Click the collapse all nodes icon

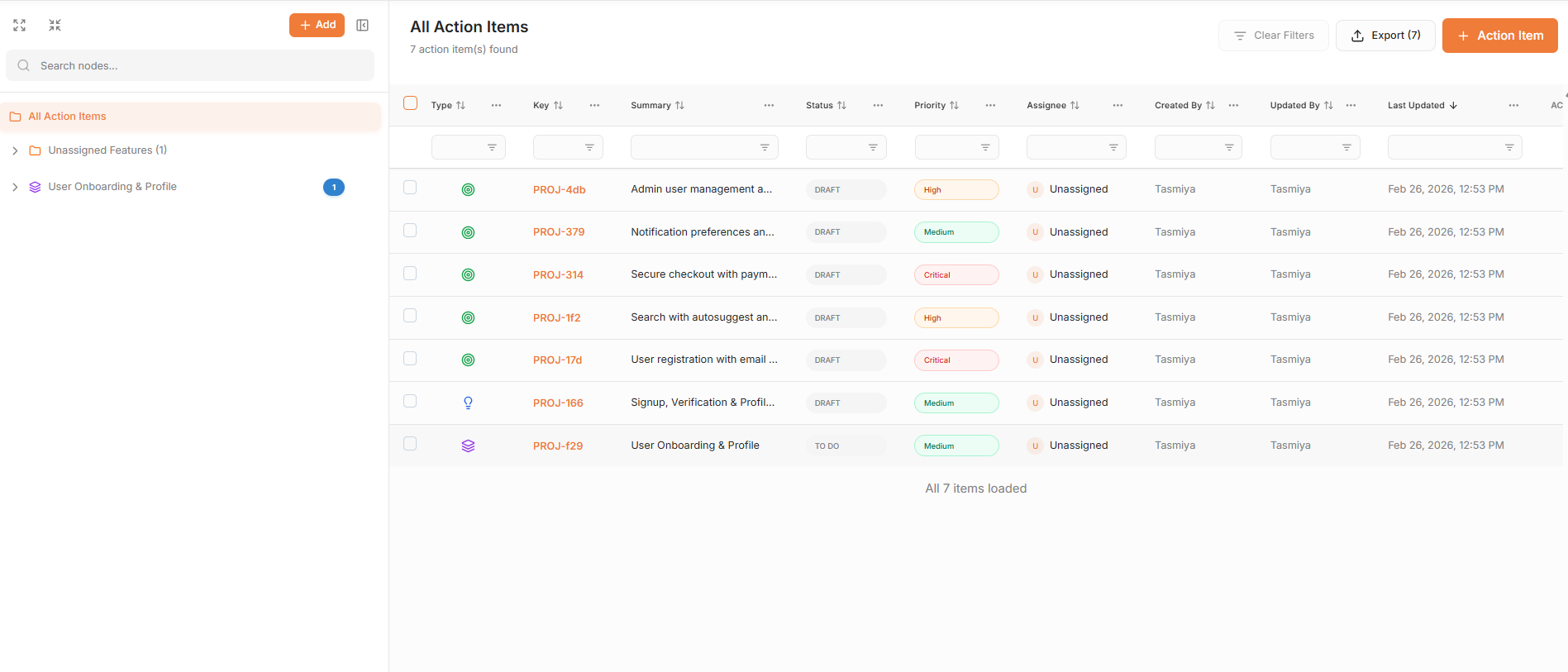(55, 26)
